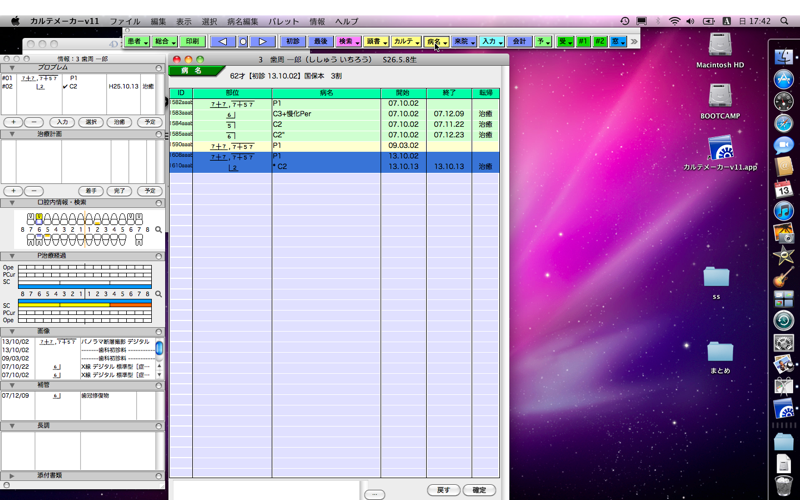Screen dimensions: 800x500
Task: Open the Macintosh HD drive icon
Action: 721,46
